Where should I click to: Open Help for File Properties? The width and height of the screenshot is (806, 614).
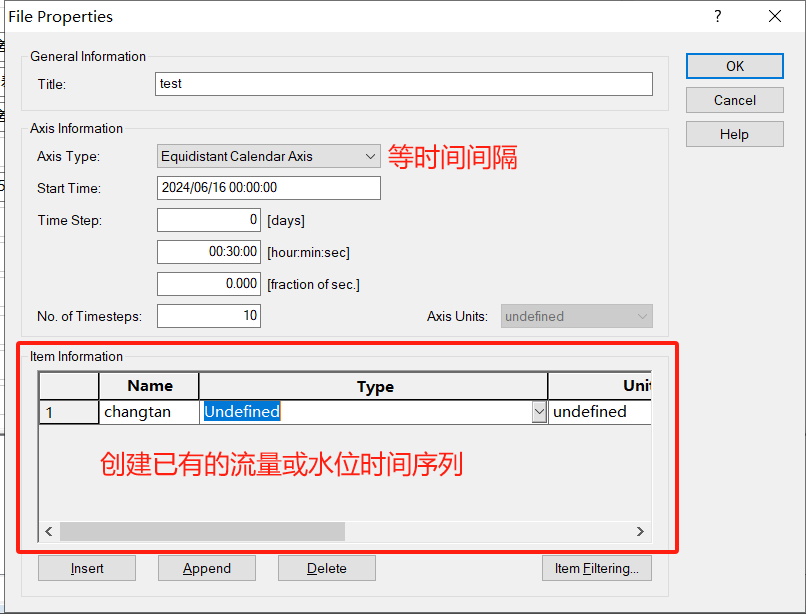pyautogui.click(x=734, y=134)
